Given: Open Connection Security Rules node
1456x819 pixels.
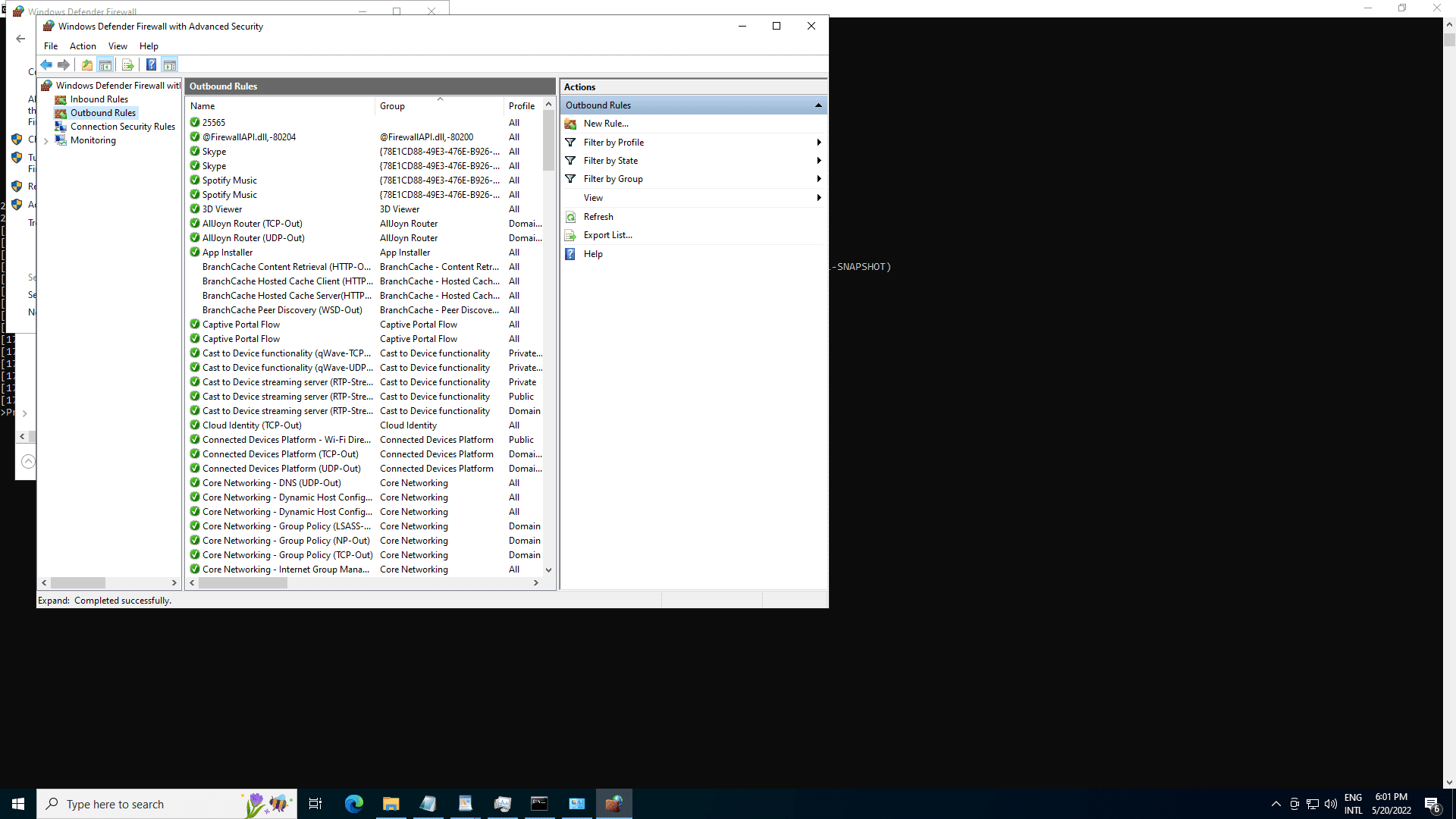Looking at the screenshot, I should click(122, 127).
